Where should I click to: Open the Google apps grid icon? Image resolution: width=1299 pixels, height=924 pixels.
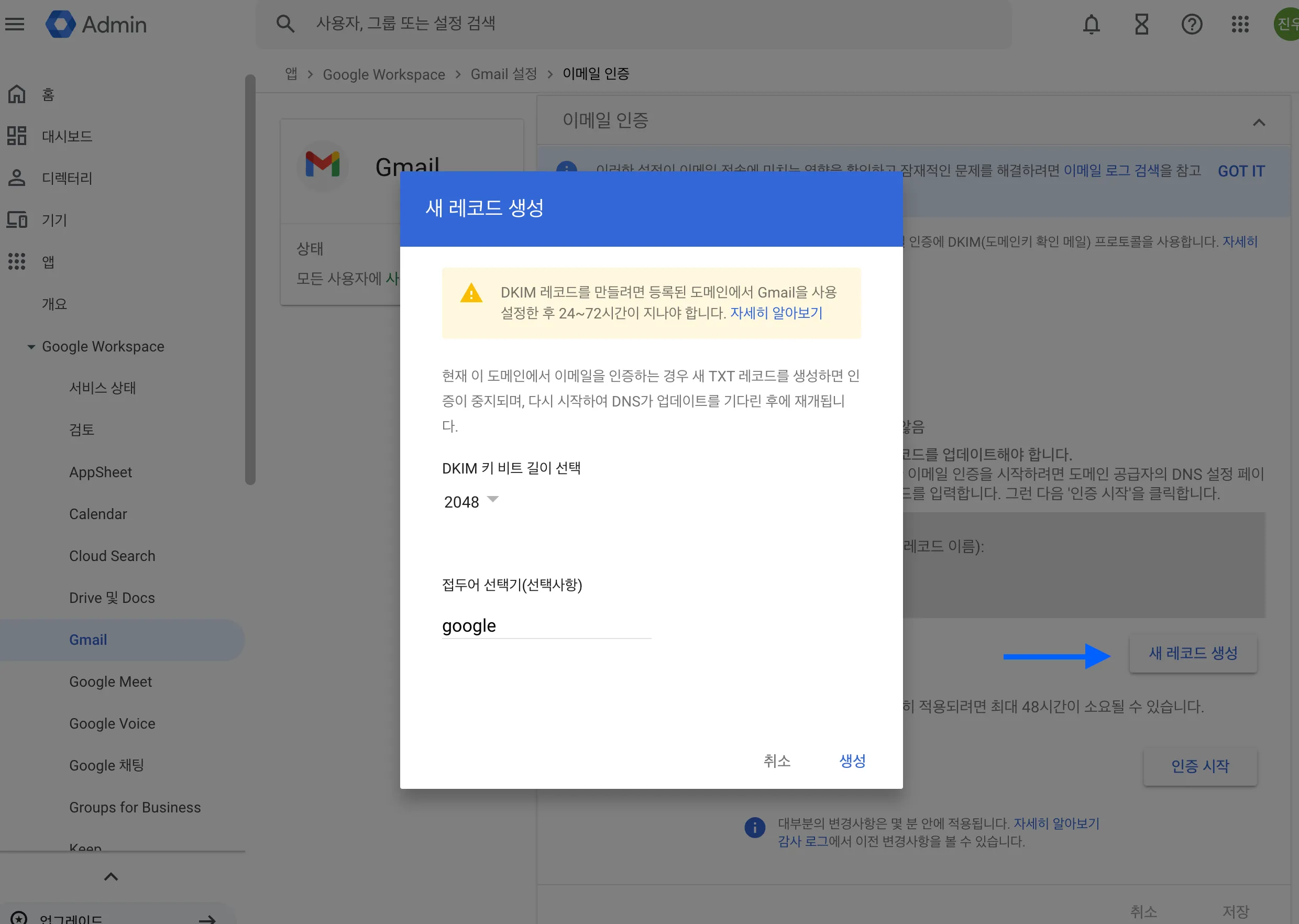1240,24
